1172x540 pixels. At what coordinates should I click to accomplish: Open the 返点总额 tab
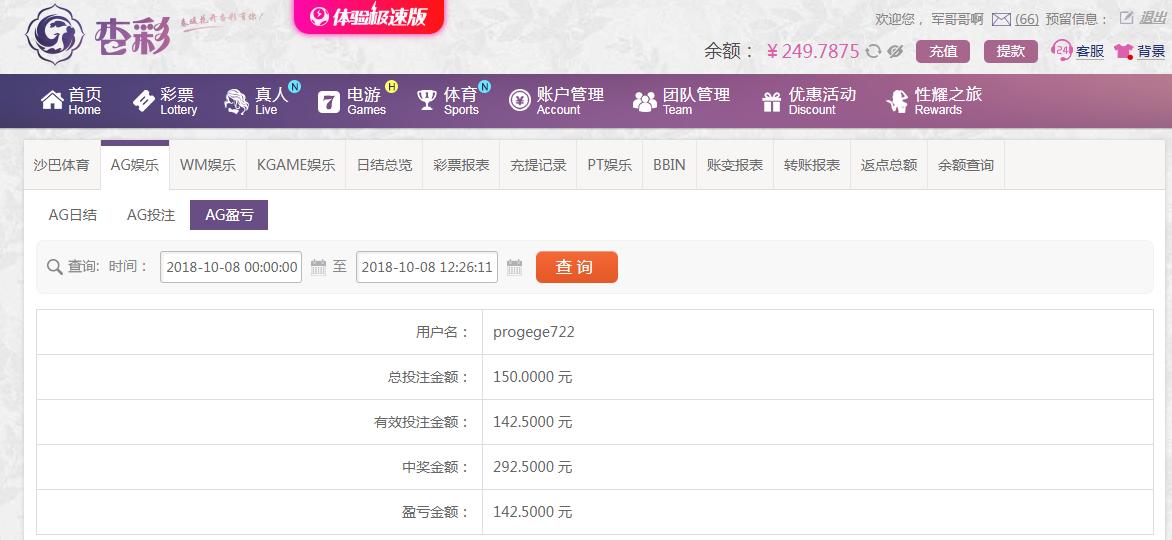tap(889, 165)
